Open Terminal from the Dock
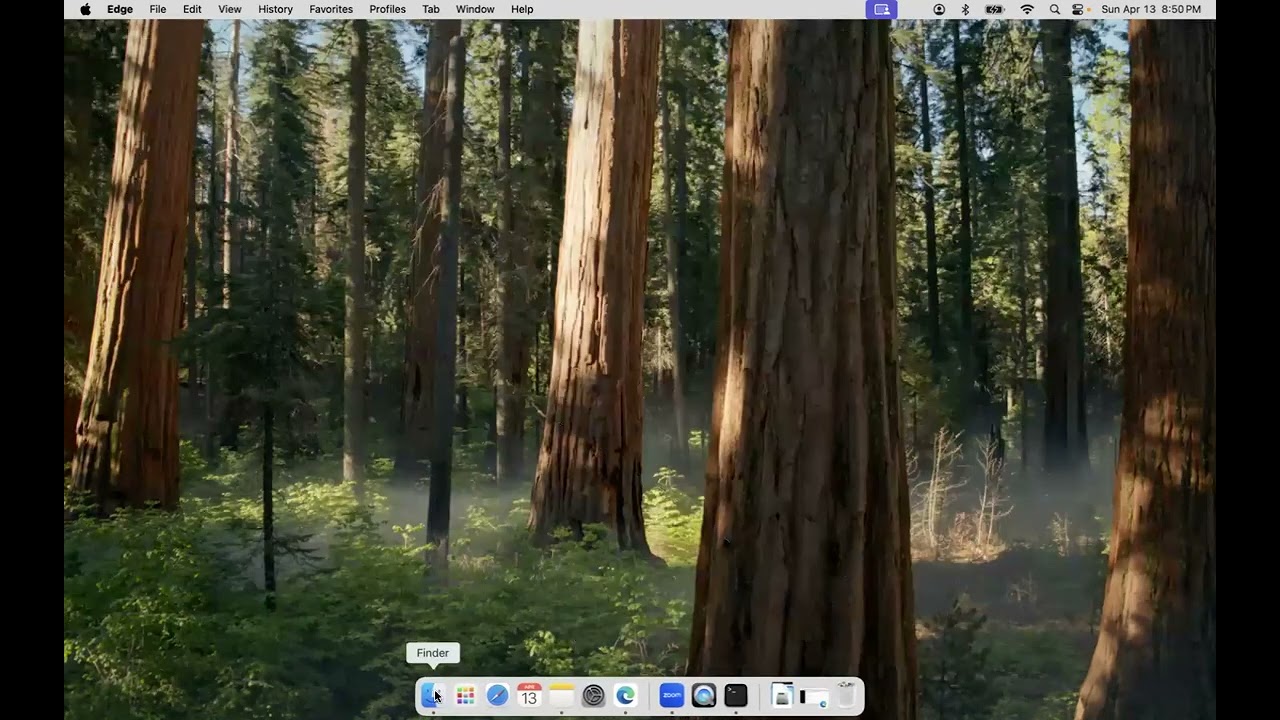This screenshot has width=1280, height=720. click(x=736, y=695)
